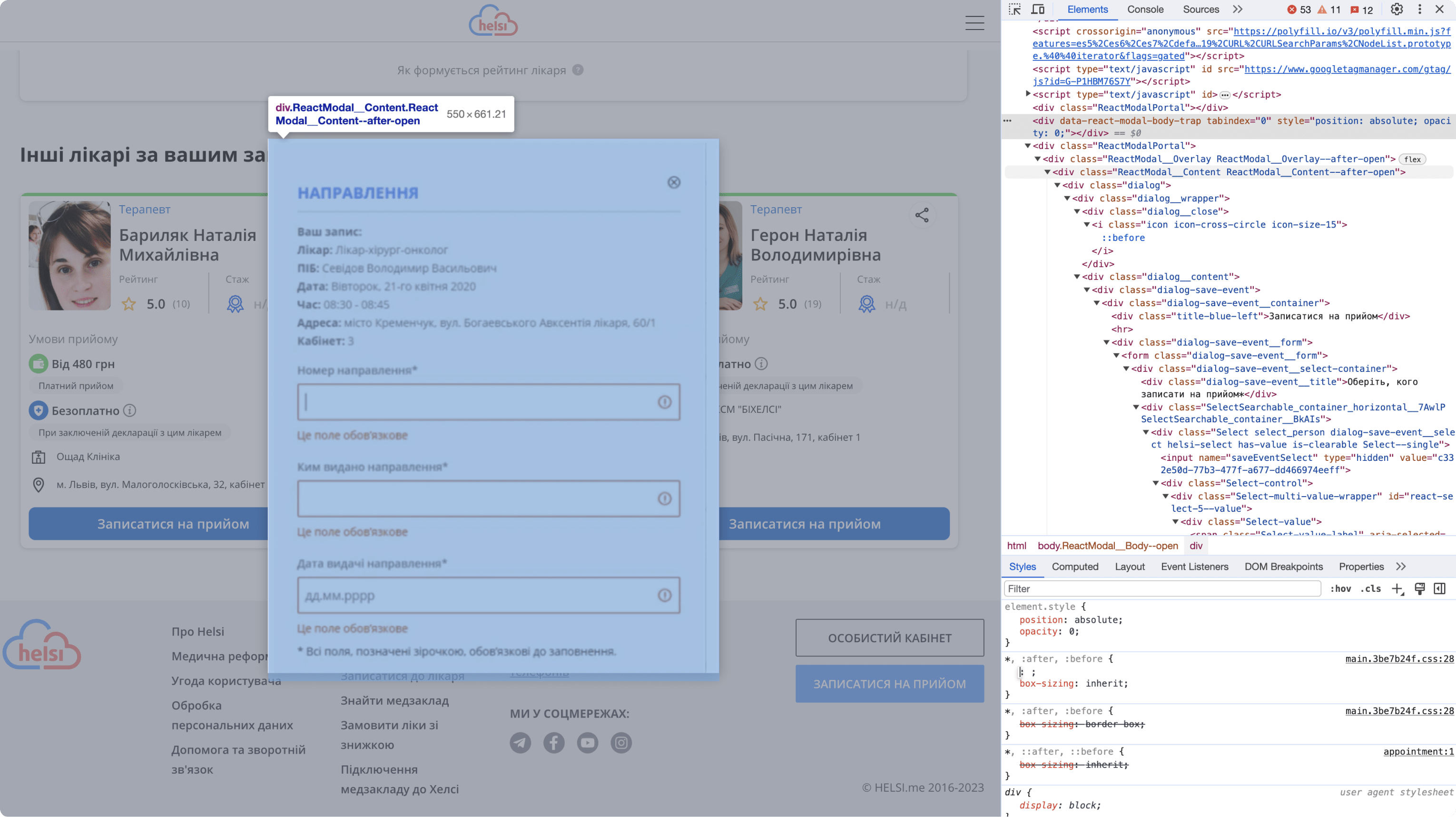The height and width of the screenshot is (817, 1456).
Task: Click the rating star for Бариляк Наталія
Action: point(129,304)
